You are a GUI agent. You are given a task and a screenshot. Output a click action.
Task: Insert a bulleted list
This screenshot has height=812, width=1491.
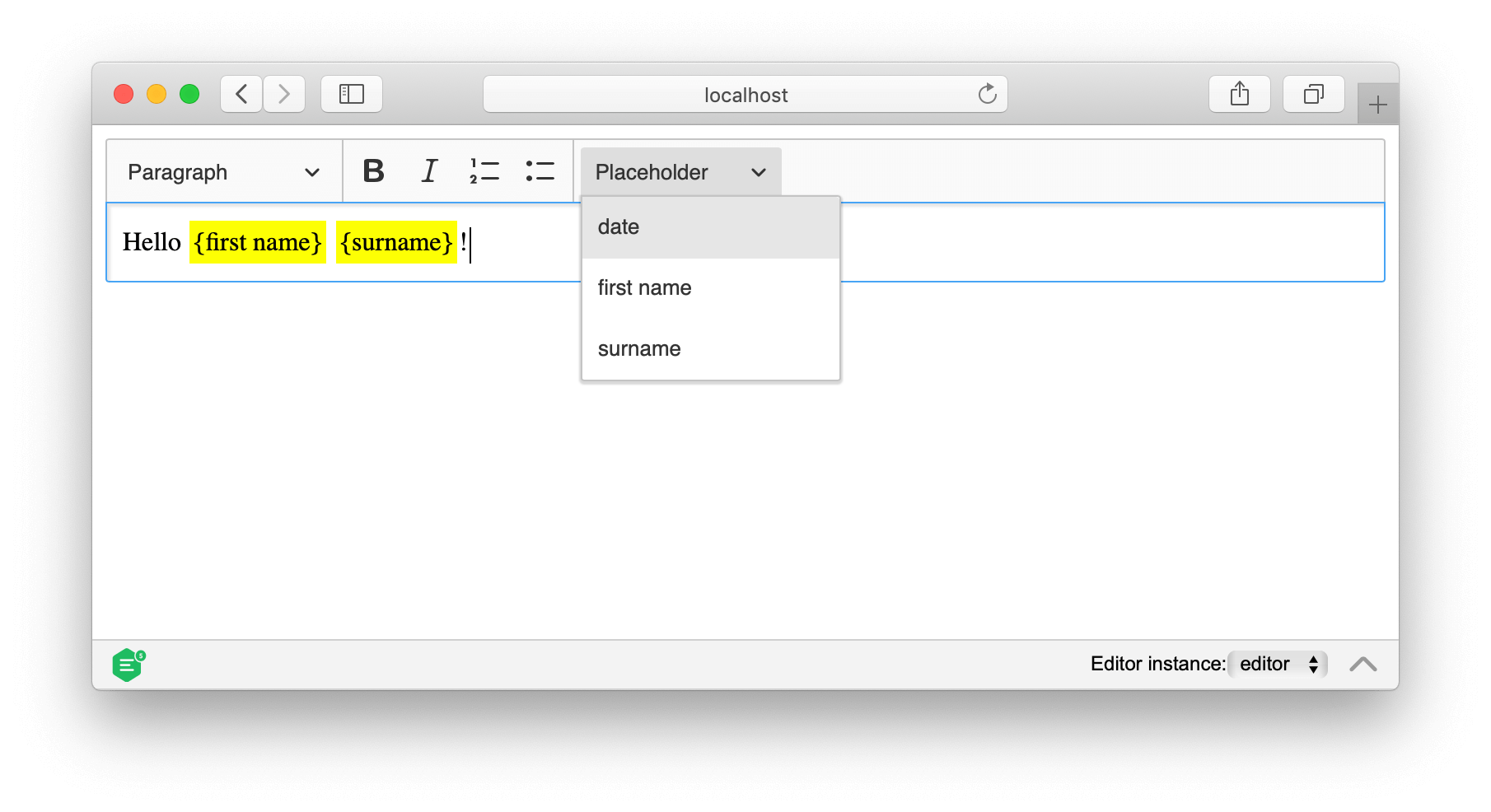pos(540,171)
